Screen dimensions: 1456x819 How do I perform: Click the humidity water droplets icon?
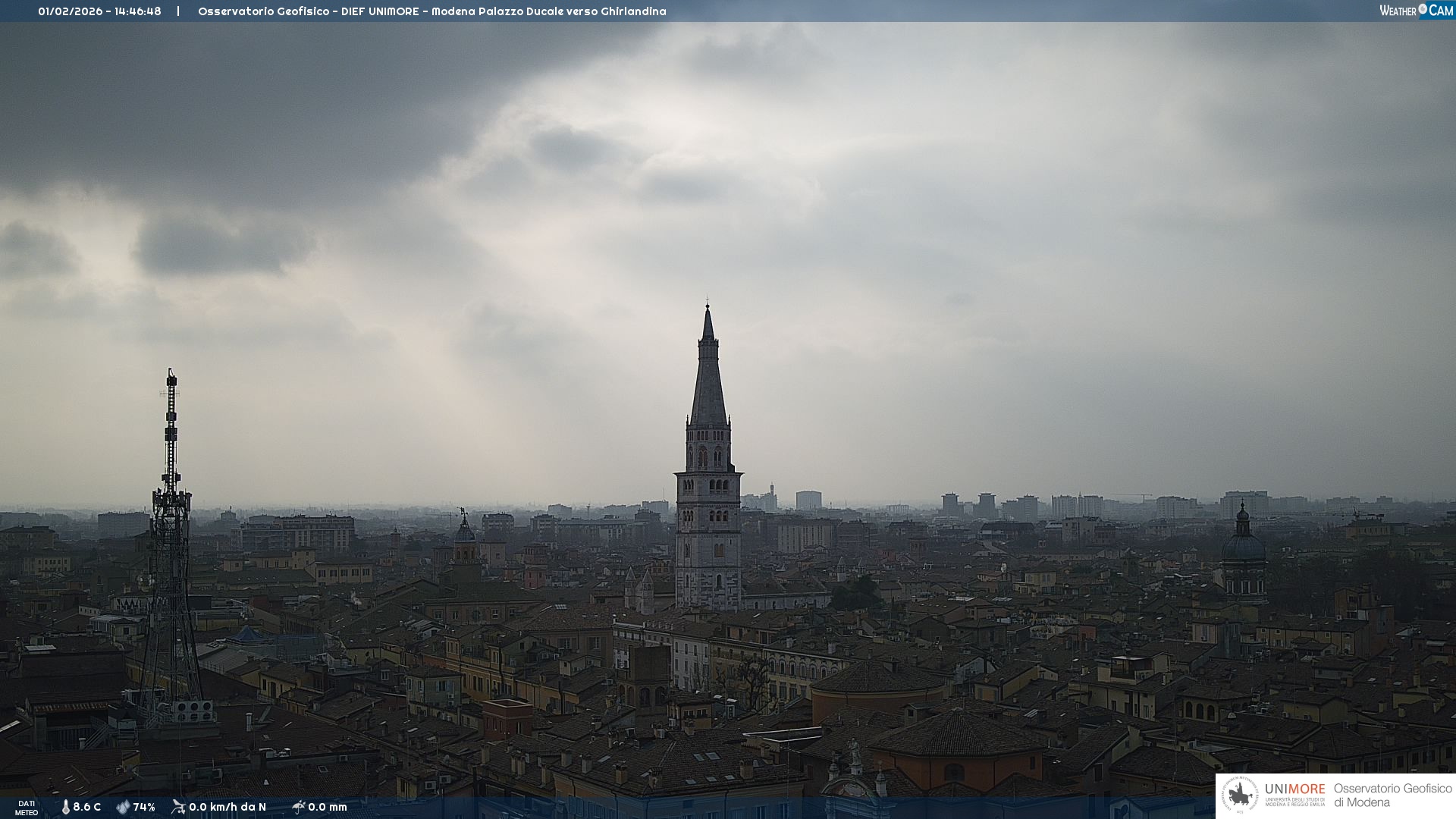pyautogui.click(x=123, y=807)
